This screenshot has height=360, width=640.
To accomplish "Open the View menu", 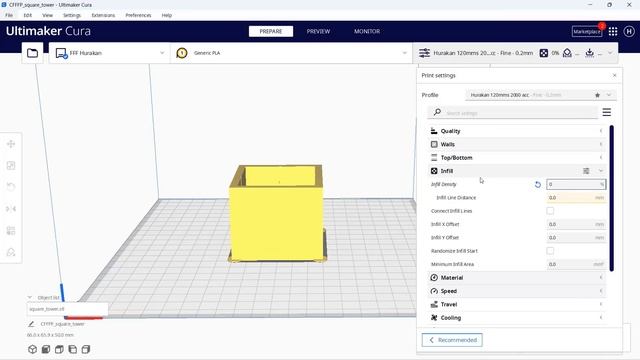I will (47, 15).
